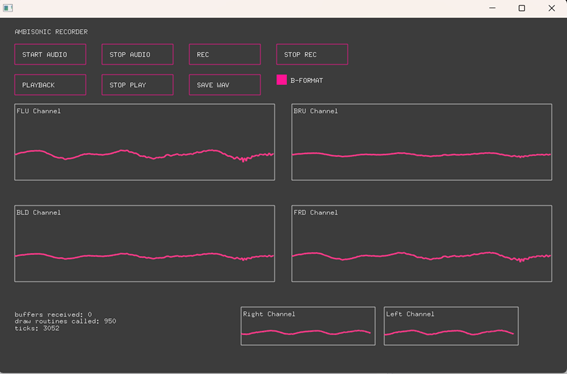
Task: Maximize the recorder window
Action: coord(522,8)
